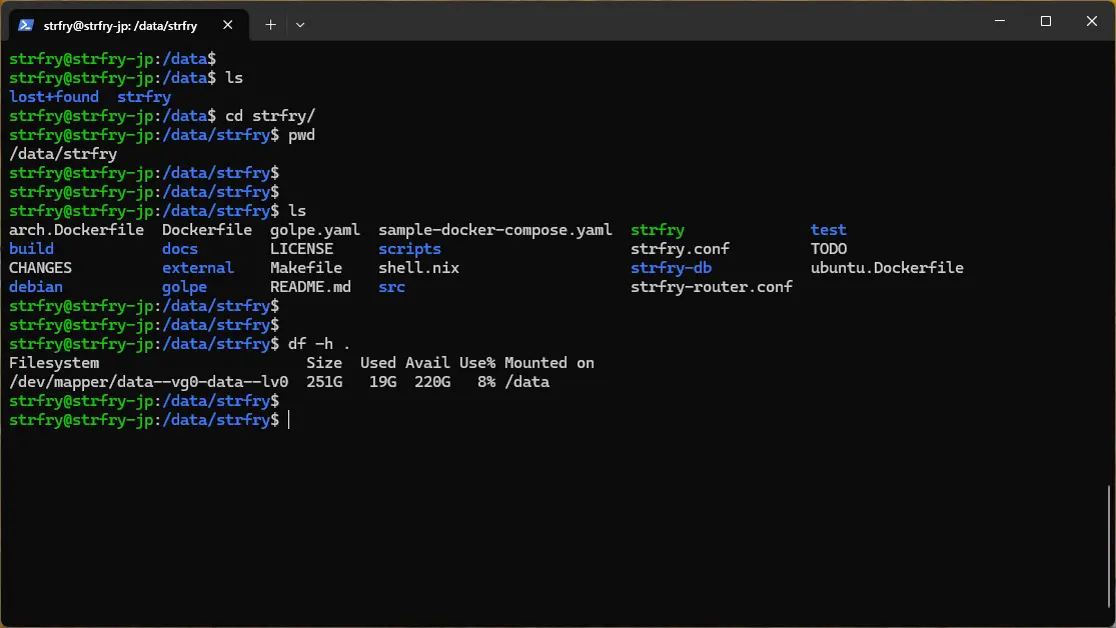This screenshot has width=1116, height=628.
Task: Expand the new tab profile dropdown chevron
Action: 300,24
